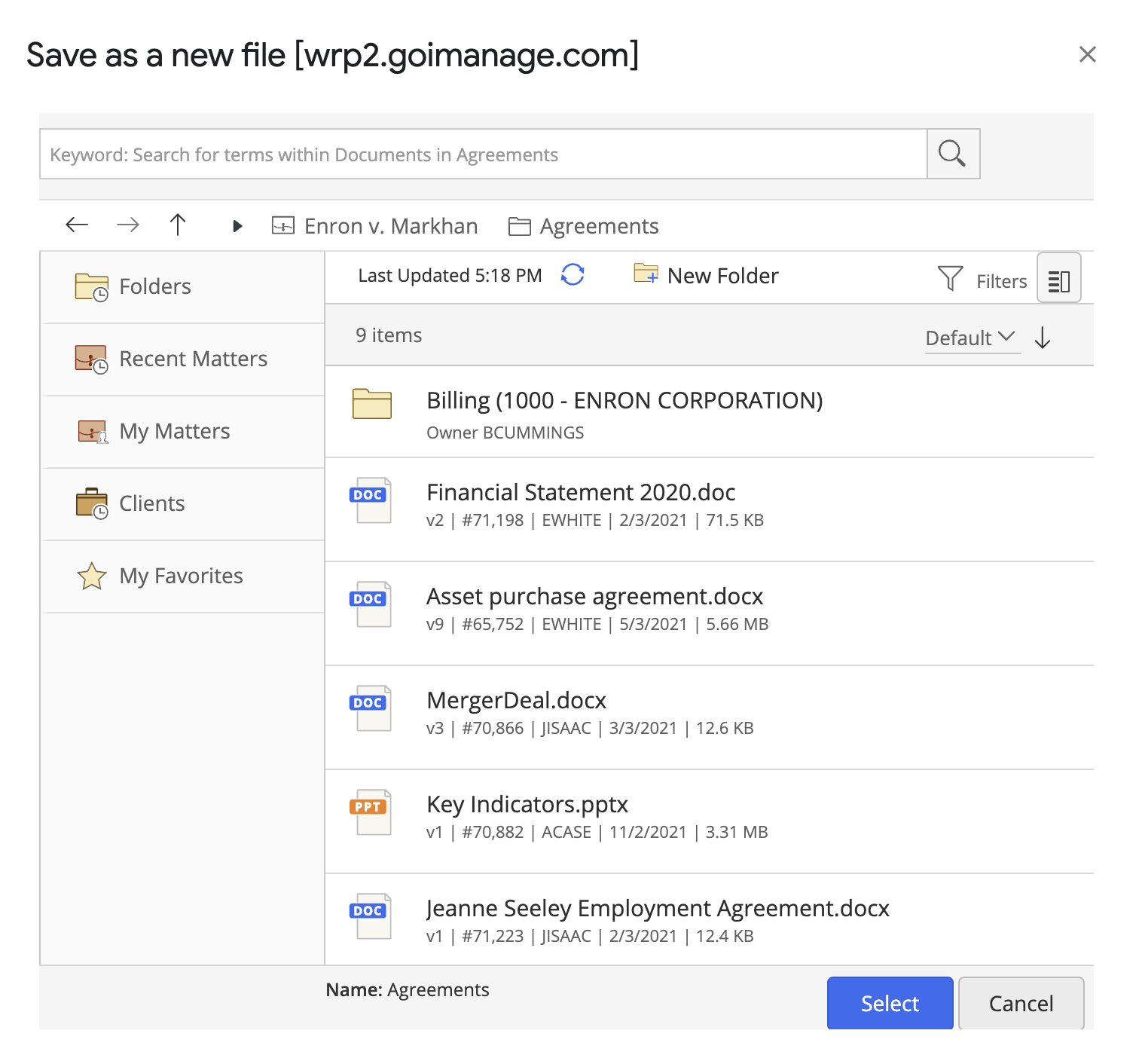Image resolution: width=1139 pixels, height=1064 pixels.
Task: Cancel the save dialog
Action: 1021,1003
